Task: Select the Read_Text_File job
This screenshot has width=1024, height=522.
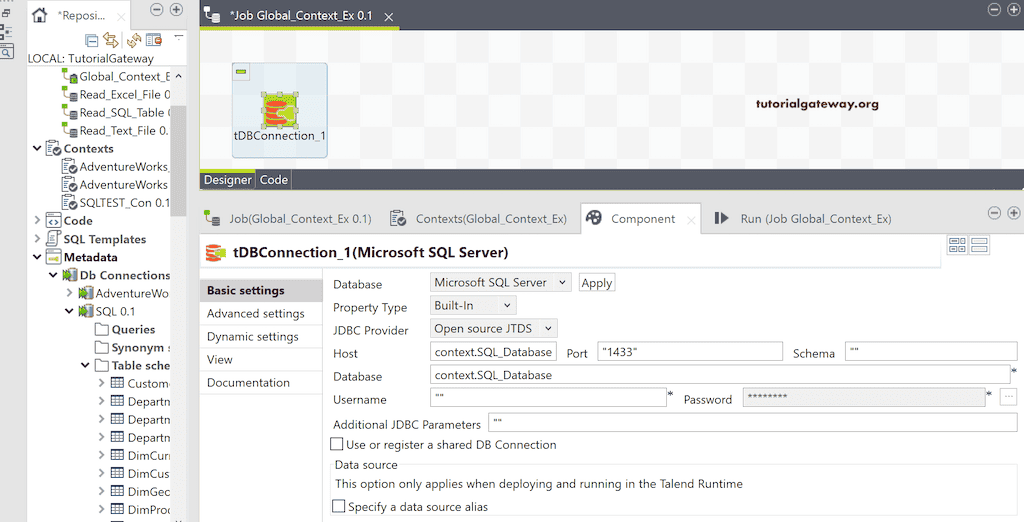Action: coord(116,131)
